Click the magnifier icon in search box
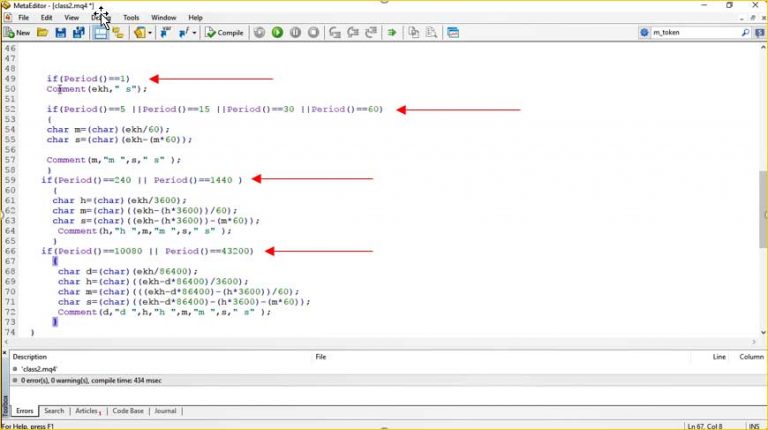Screen dimensions: 768x430 (x=745, y=32)
